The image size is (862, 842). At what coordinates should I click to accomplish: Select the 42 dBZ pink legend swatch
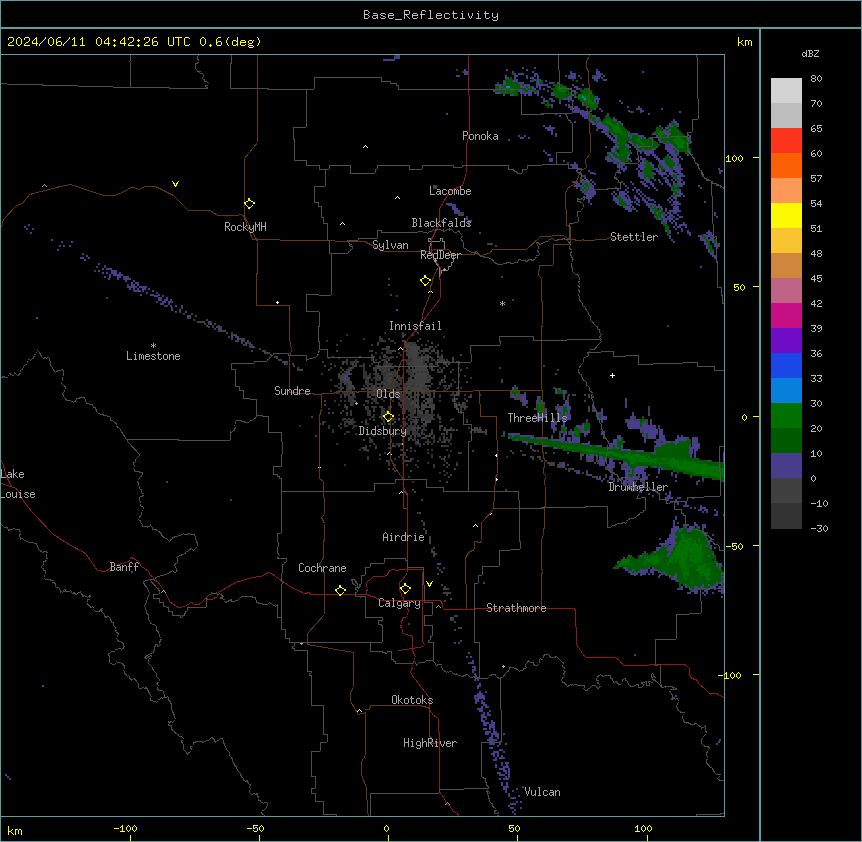(786, 290)
